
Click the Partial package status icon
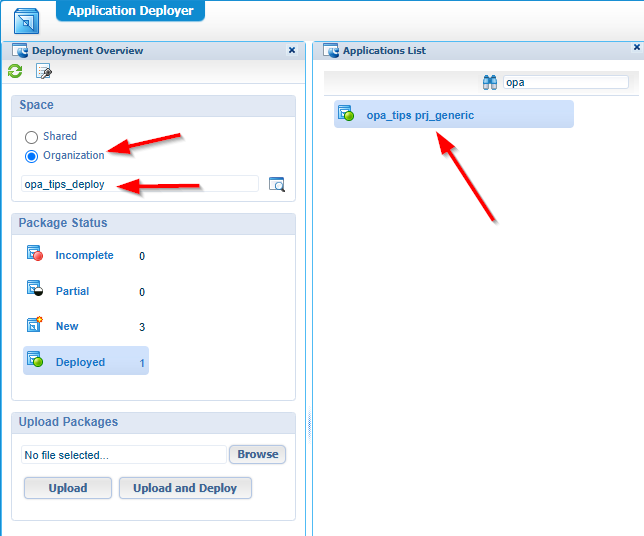35,290
